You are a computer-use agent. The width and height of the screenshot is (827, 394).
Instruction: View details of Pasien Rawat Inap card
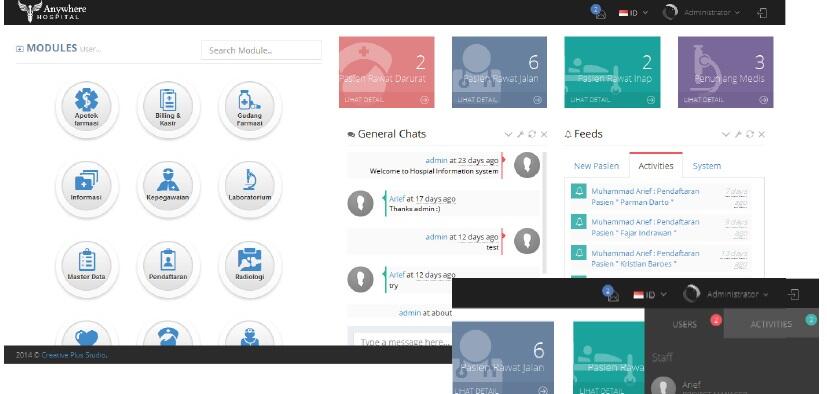(x=612, y=100)
